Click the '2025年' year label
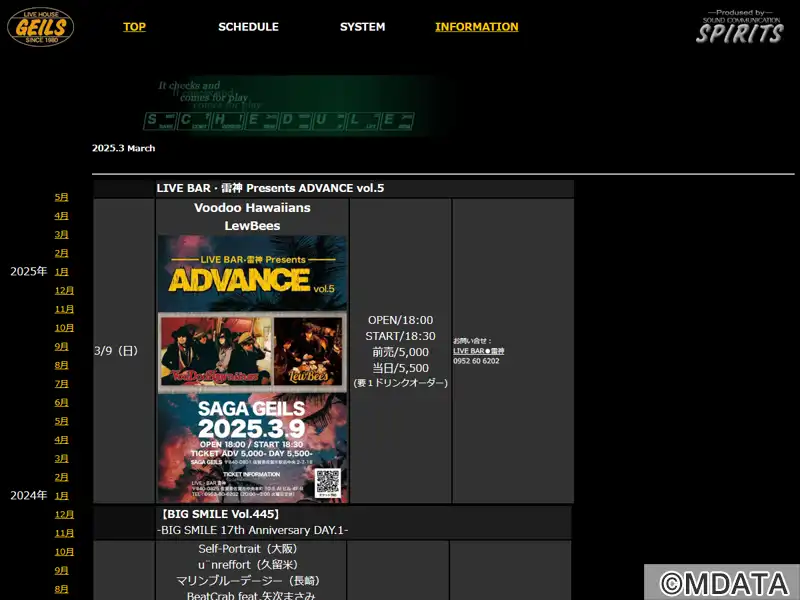Viewport: 800px width, 600px height. (29, 271)
